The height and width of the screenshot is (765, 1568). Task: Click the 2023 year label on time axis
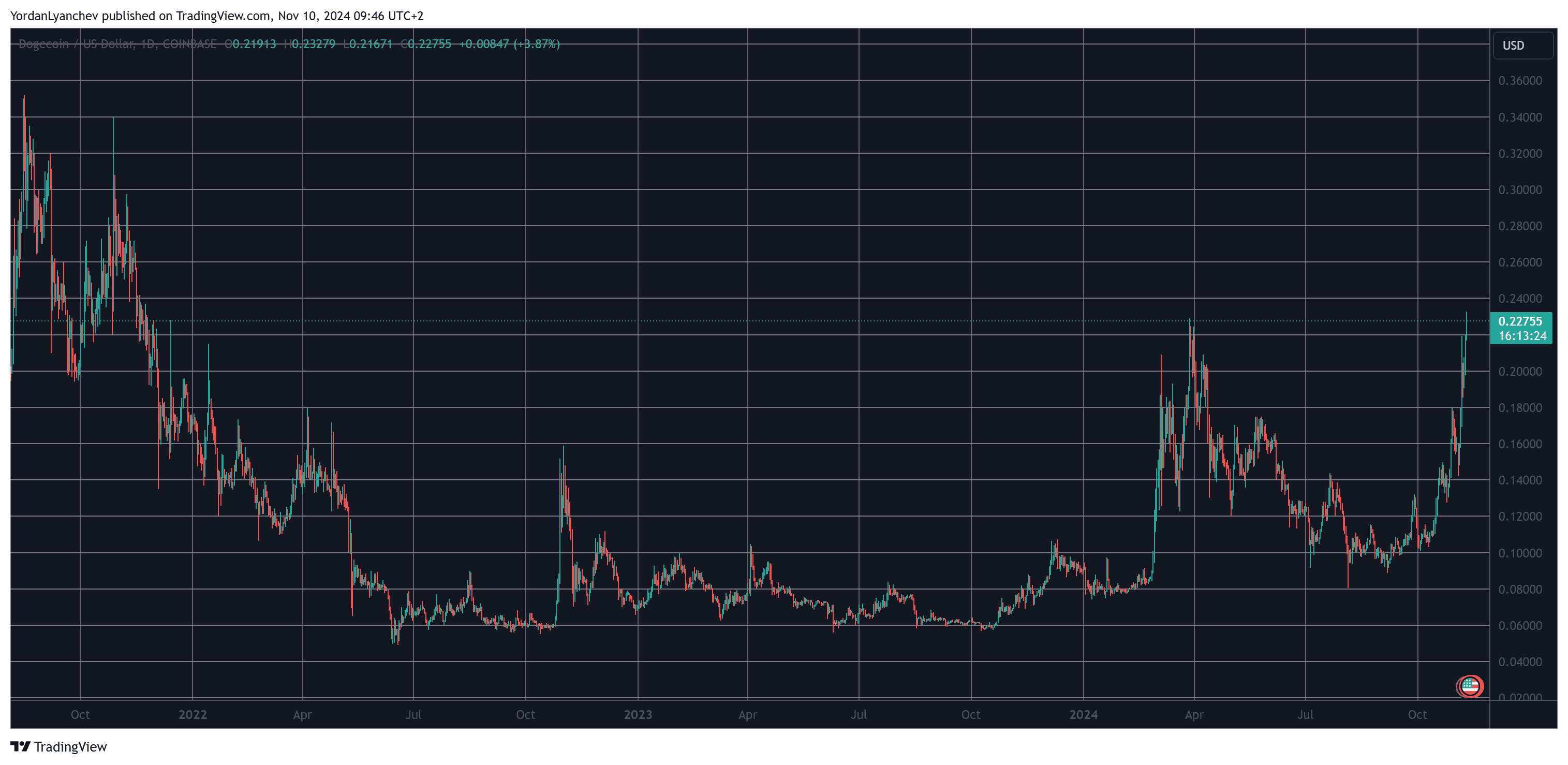click(x=638, y=714)
